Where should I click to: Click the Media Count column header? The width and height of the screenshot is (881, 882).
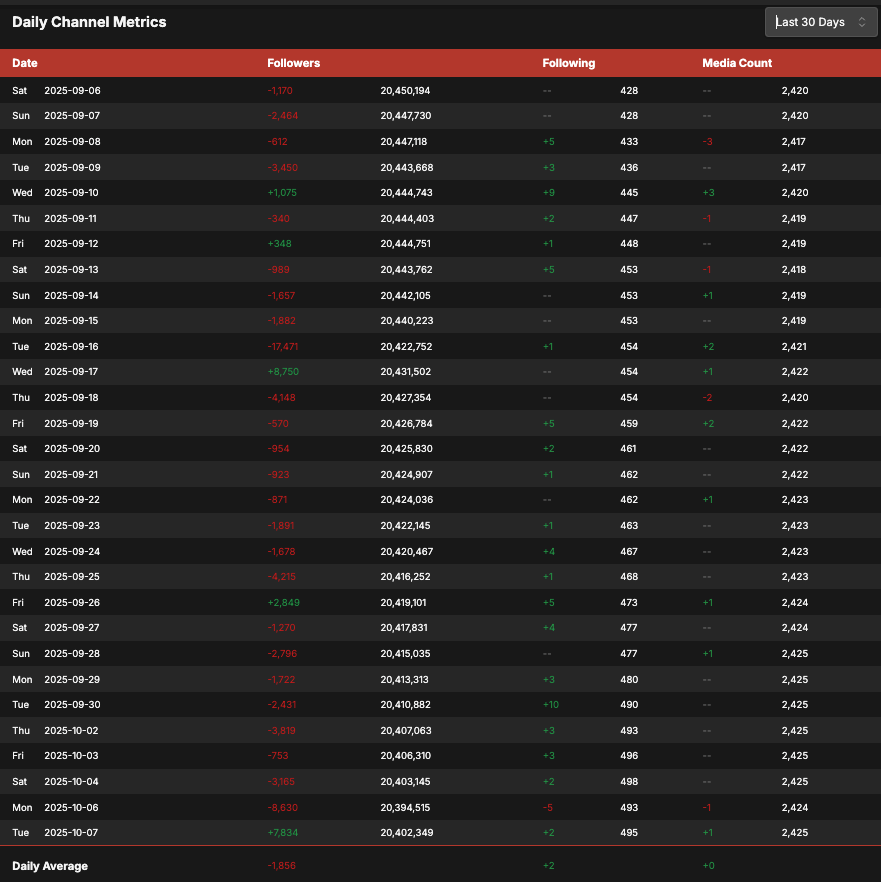(x=737, y=63)
